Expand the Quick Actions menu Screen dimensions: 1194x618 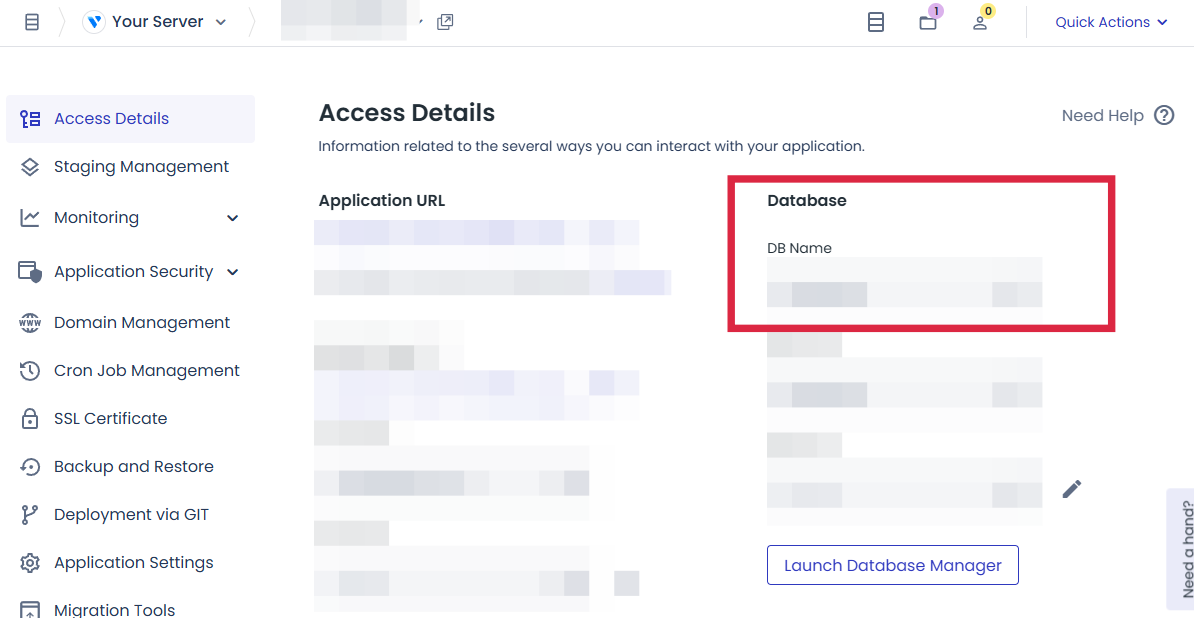pos(1111,22)
